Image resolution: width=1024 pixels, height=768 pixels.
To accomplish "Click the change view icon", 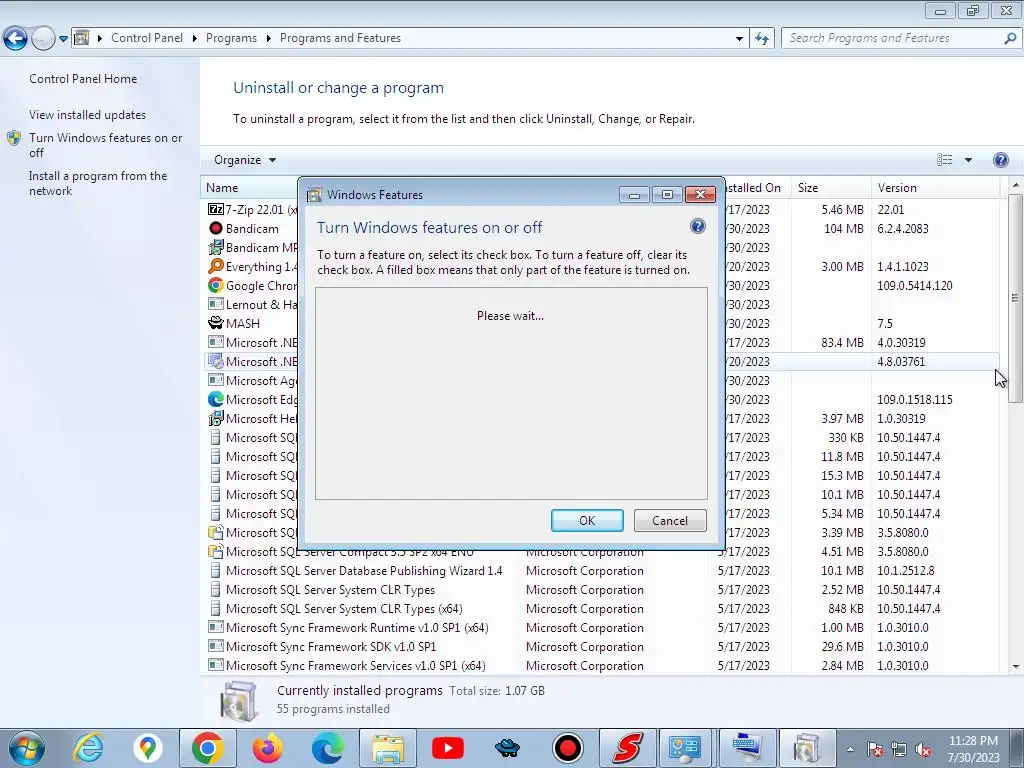I will [x=944, y=160].
